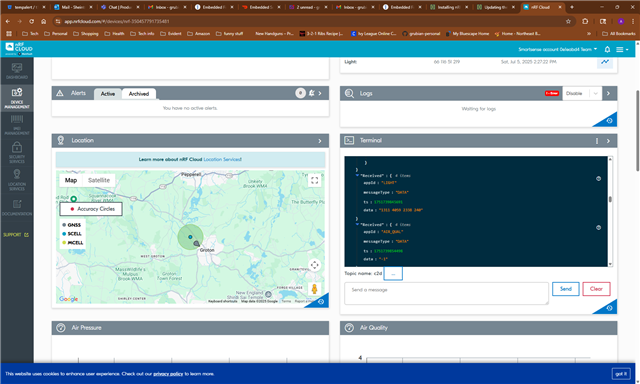Open Location Services in the sidebar
Screen dimensions: 640x384
pos(17,180)
